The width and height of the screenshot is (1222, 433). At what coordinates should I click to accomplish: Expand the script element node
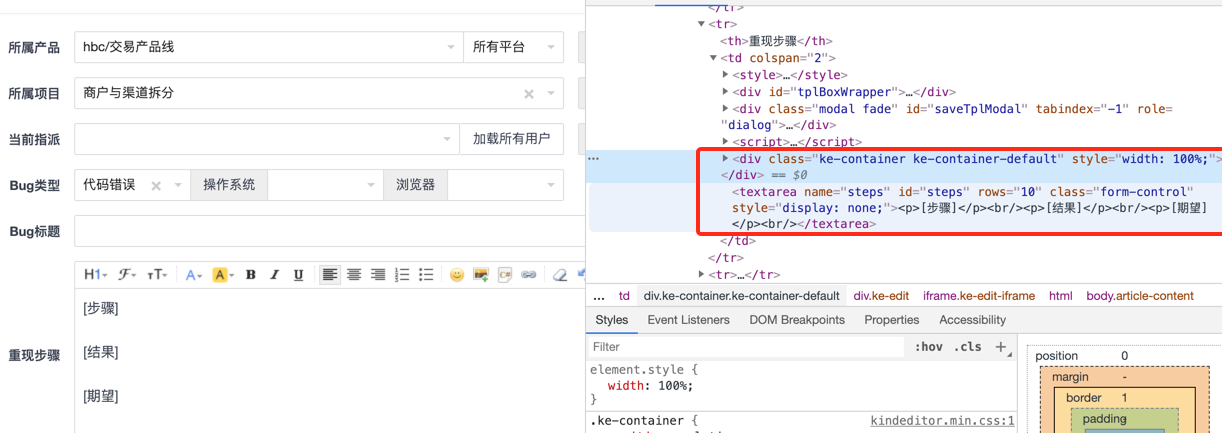click(726, 142)
